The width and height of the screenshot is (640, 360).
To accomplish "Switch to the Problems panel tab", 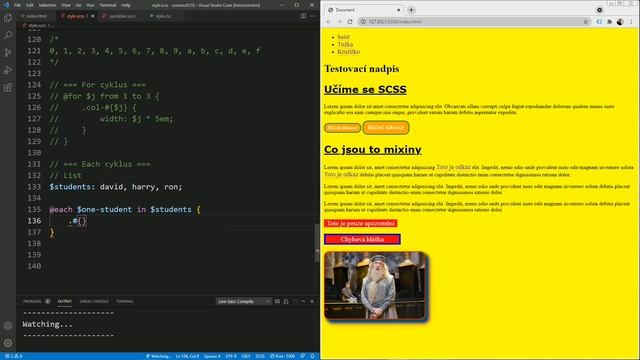I will pyautogui.click(x=36, y=301).
